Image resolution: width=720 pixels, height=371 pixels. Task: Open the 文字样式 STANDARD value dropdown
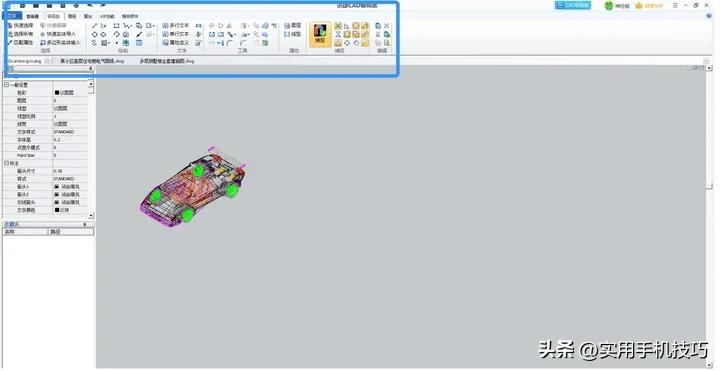click(70, 132)
